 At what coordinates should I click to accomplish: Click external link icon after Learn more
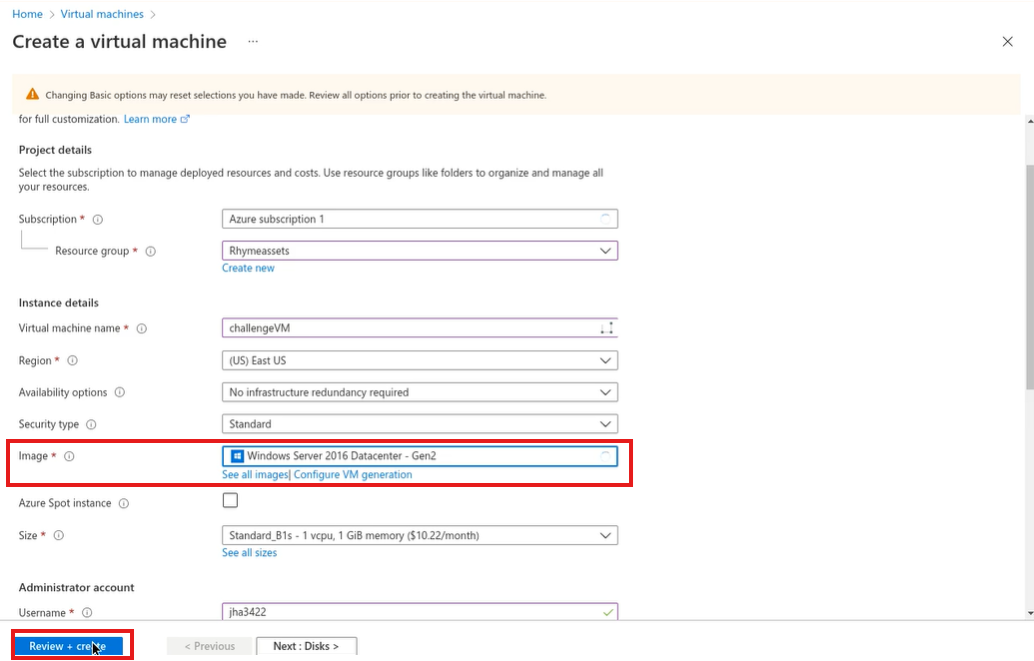click(x=185, y=119)
